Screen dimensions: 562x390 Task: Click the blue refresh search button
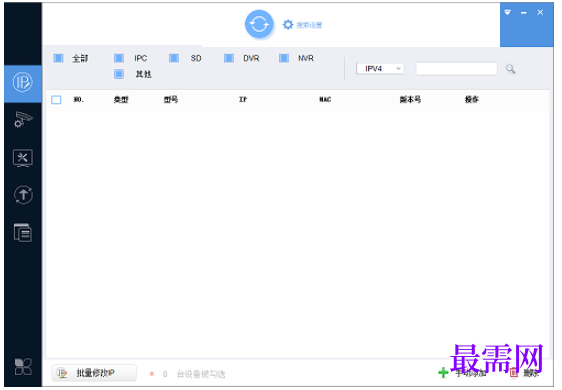click(259, 24)
